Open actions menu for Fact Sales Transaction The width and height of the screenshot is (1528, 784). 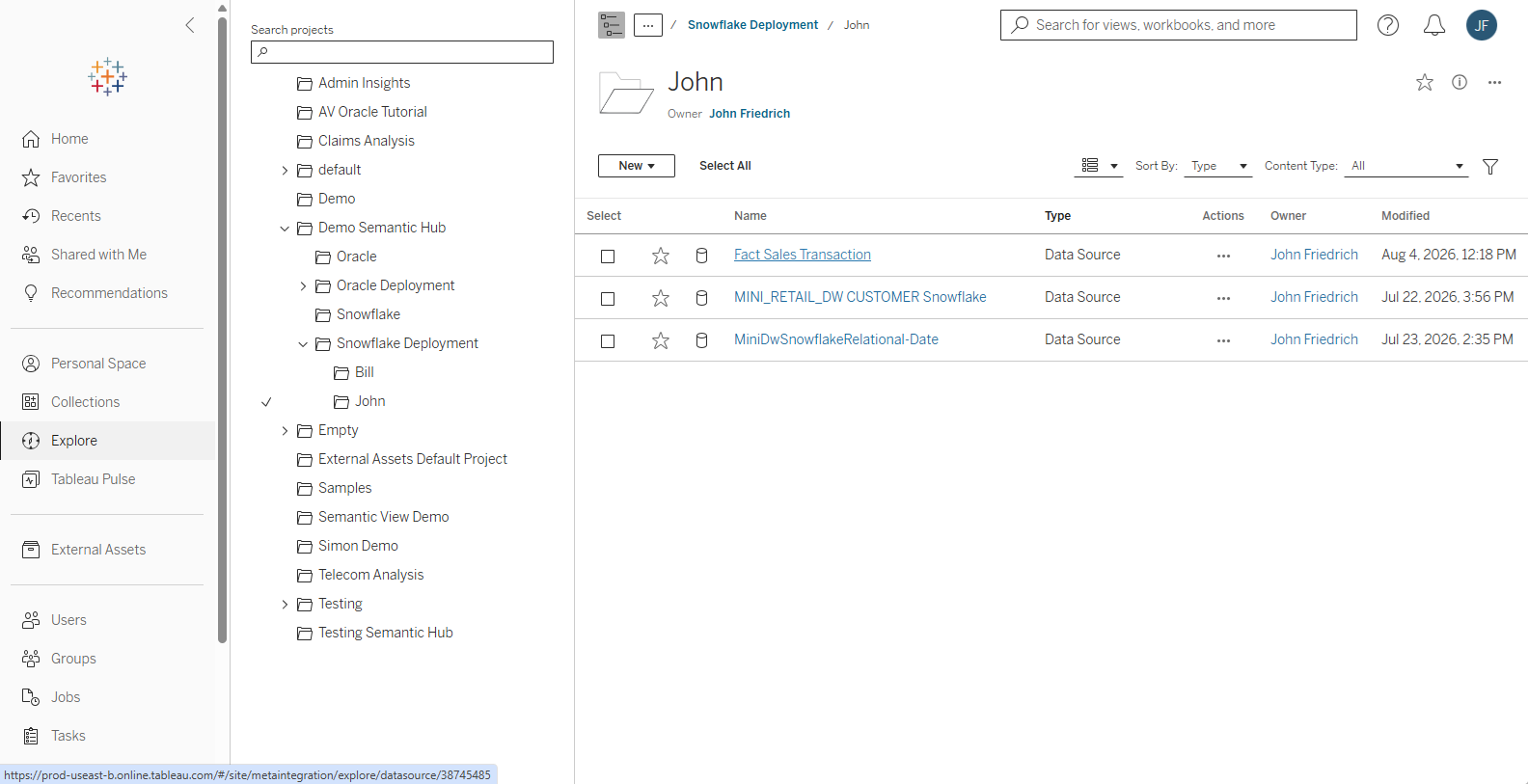coord(1223,257)
